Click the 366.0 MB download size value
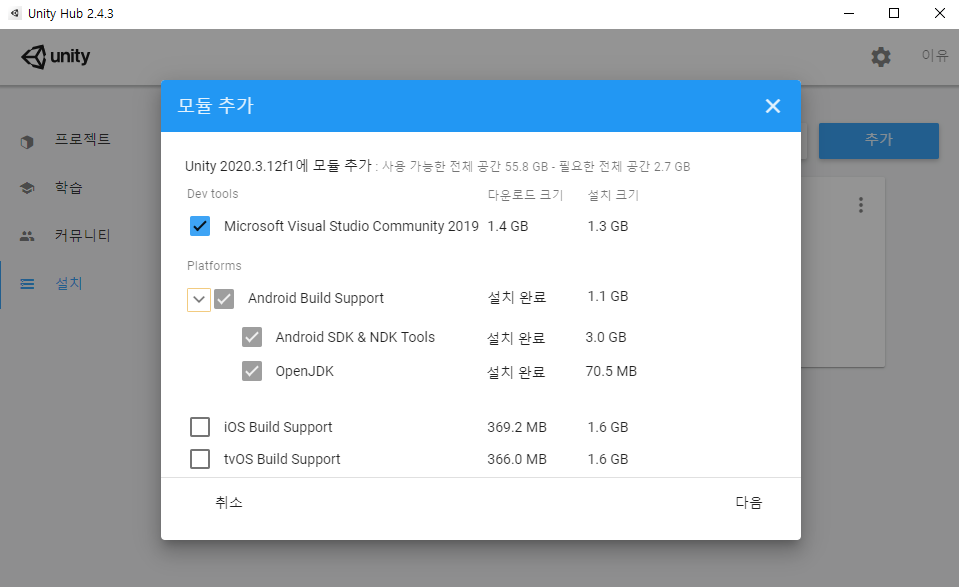Viewport: 959px width, 587px height. click(x=517, y=459)
